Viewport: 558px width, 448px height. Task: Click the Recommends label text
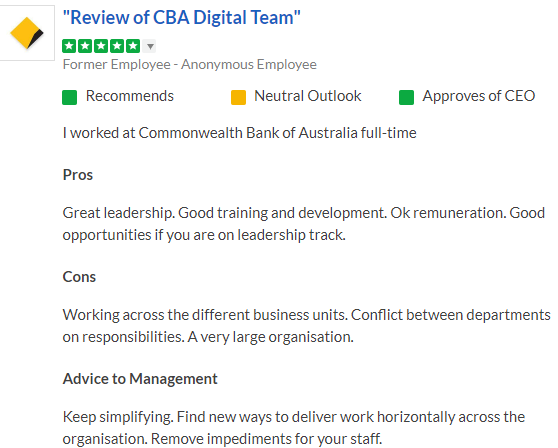(x=130, y=96)
